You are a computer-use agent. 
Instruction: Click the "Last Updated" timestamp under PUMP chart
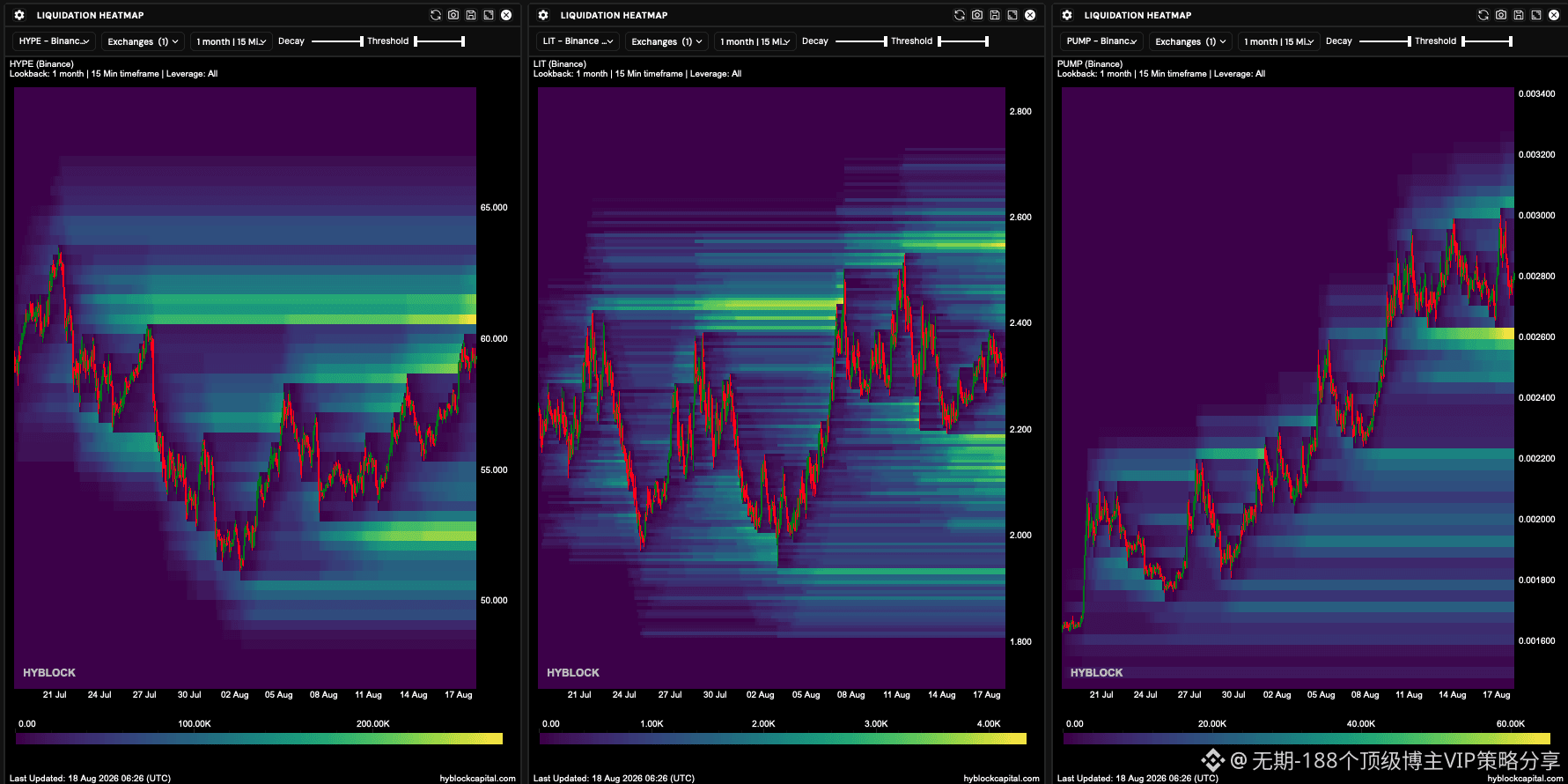(x=1137, y=779)
